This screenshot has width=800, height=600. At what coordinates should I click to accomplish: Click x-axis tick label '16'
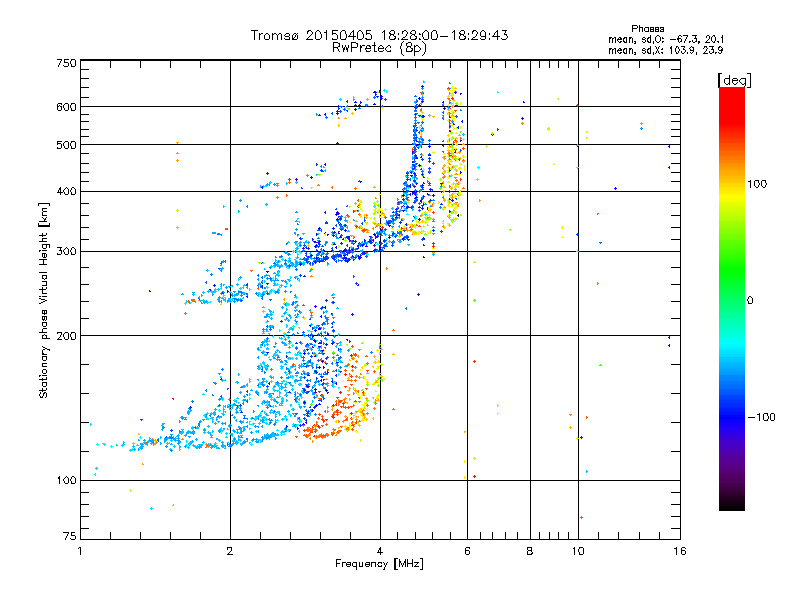point(680,551)
